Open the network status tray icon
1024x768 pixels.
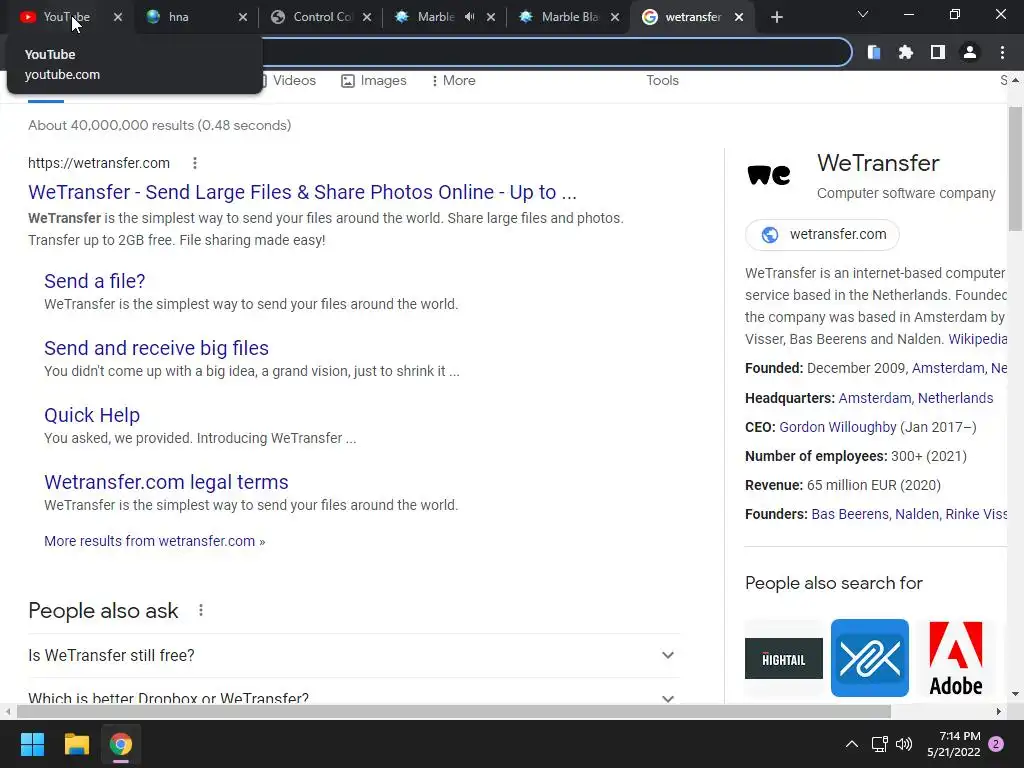879,744
